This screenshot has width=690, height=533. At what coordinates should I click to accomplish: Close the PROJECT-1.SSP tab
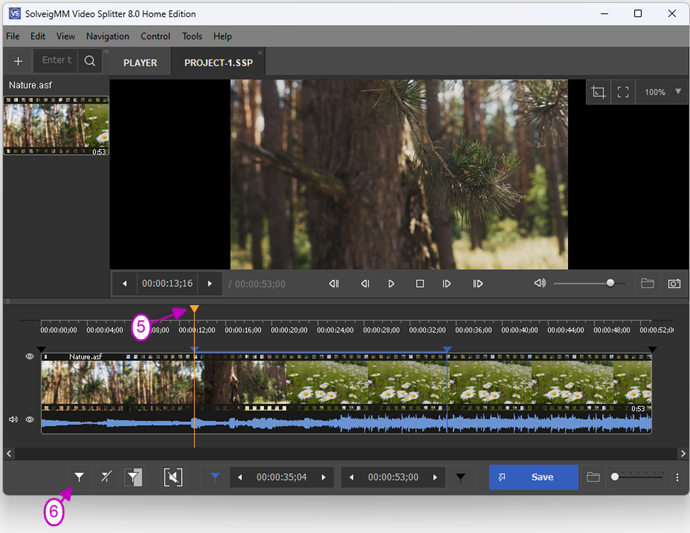point(260,53)
